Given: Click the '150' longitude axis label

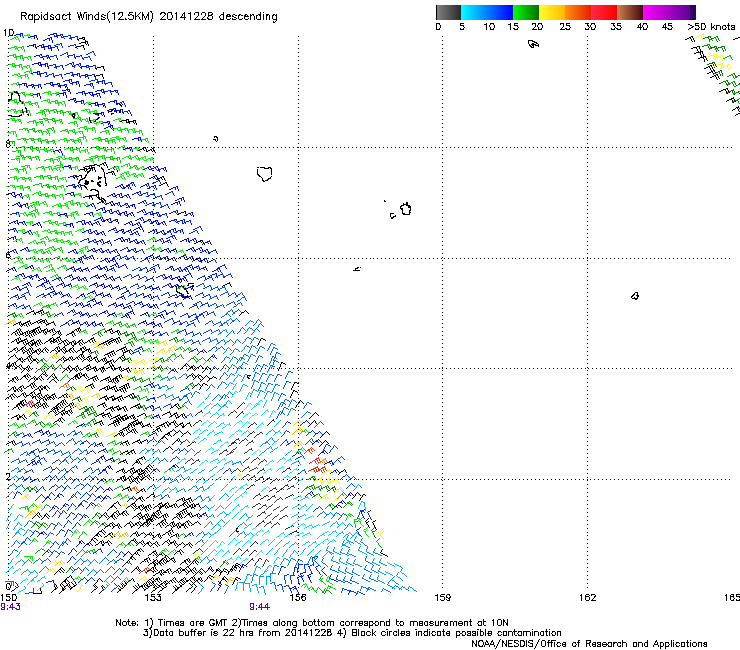Looking at the screenshot, I should 8,598.
